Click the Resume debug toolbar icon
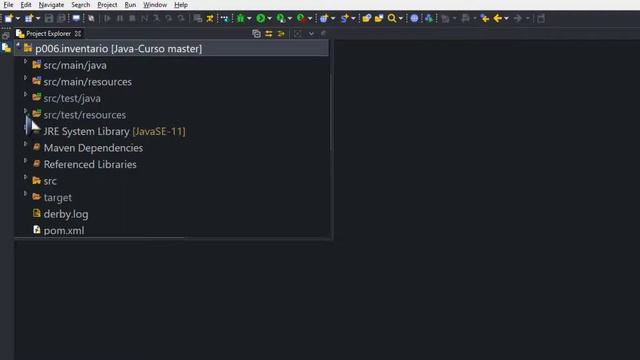The height and width of the screenshot is (360, 640). [x=107, y=18]
